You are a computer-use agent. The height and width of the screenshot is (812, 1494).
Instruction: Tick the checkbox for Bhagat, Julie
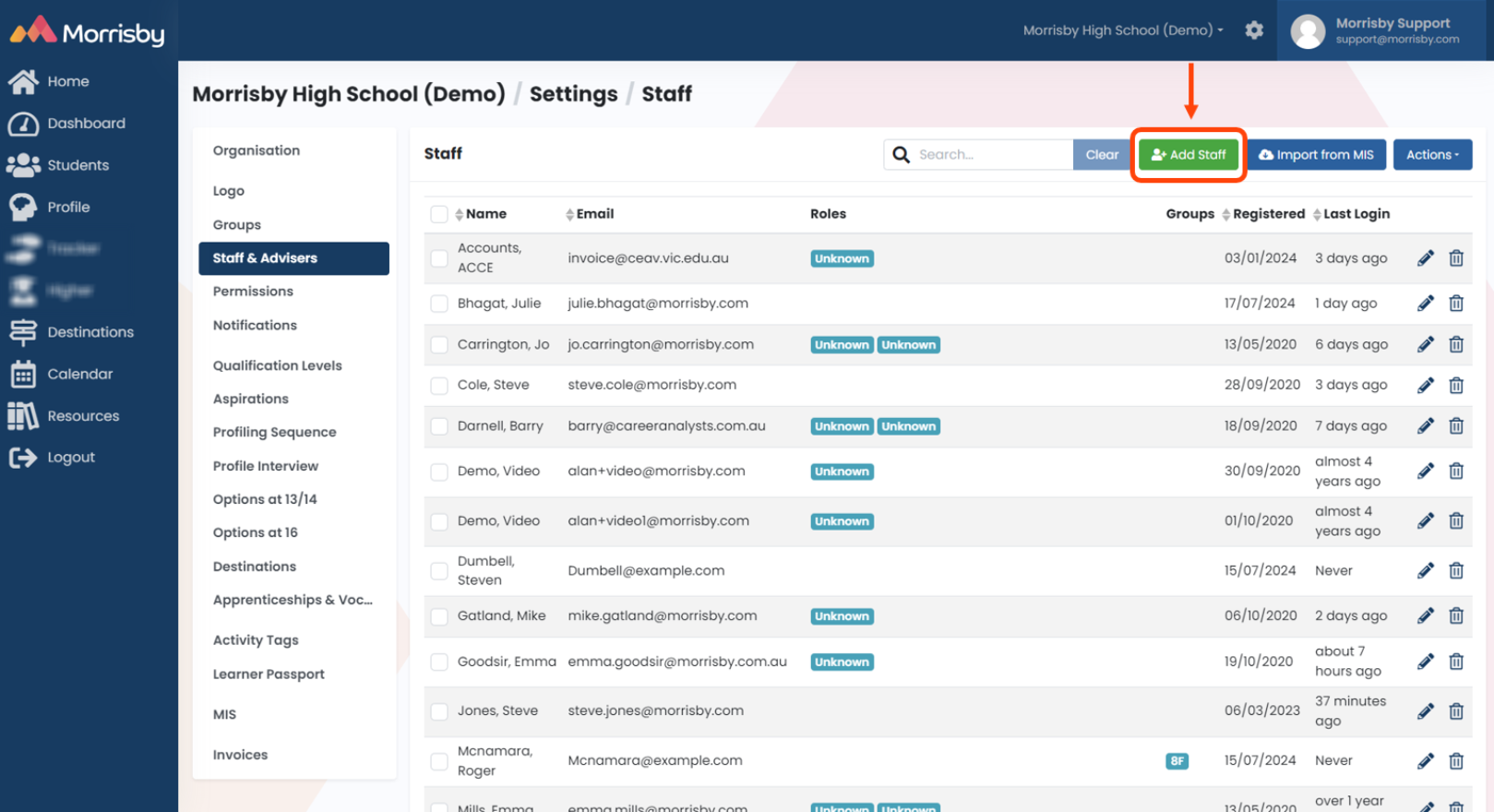[x=439, y=304]
